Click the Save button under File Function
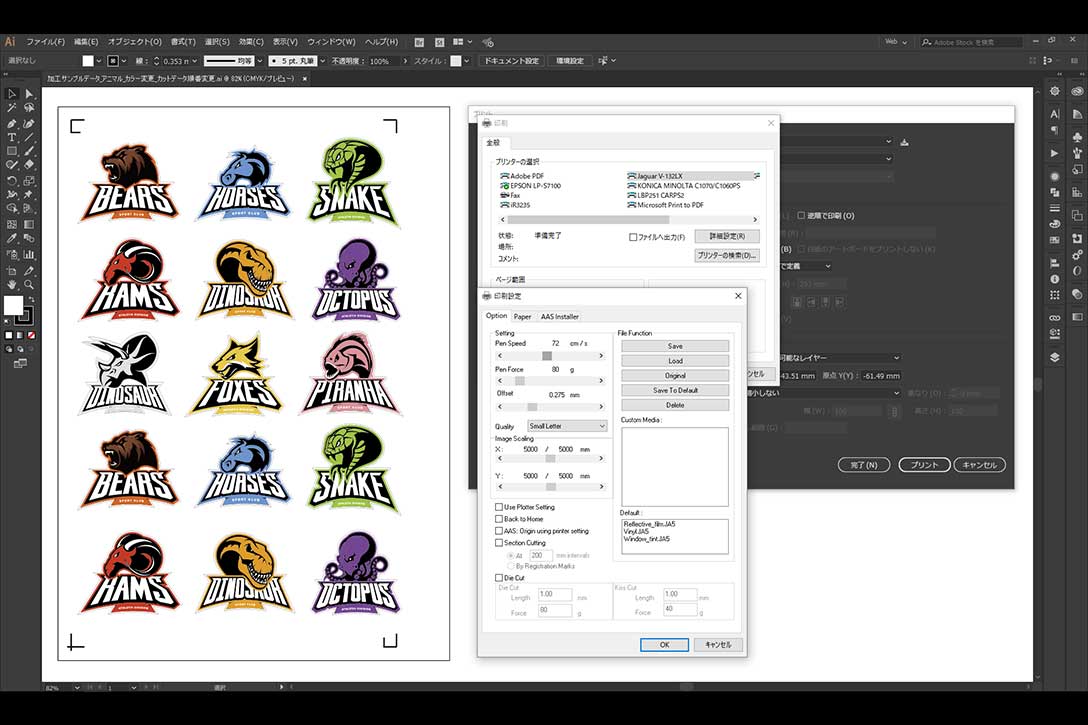This screenshot has width=1088, height=725. (675, 346)
